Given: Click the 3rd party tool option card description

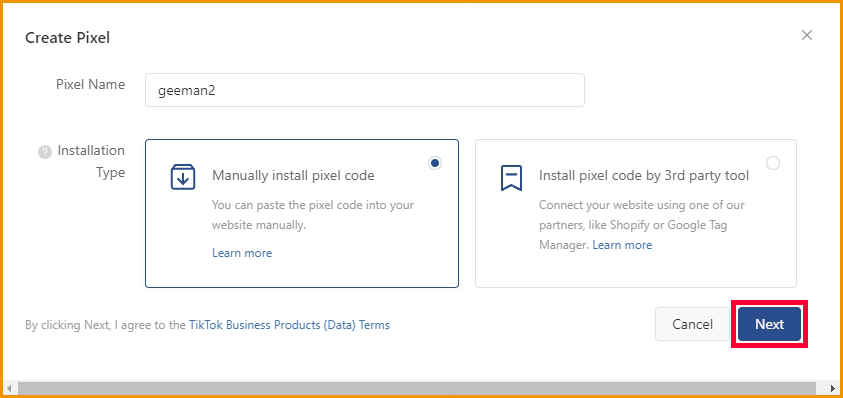Looking at the screenshot, I should (x=634, y=225).
